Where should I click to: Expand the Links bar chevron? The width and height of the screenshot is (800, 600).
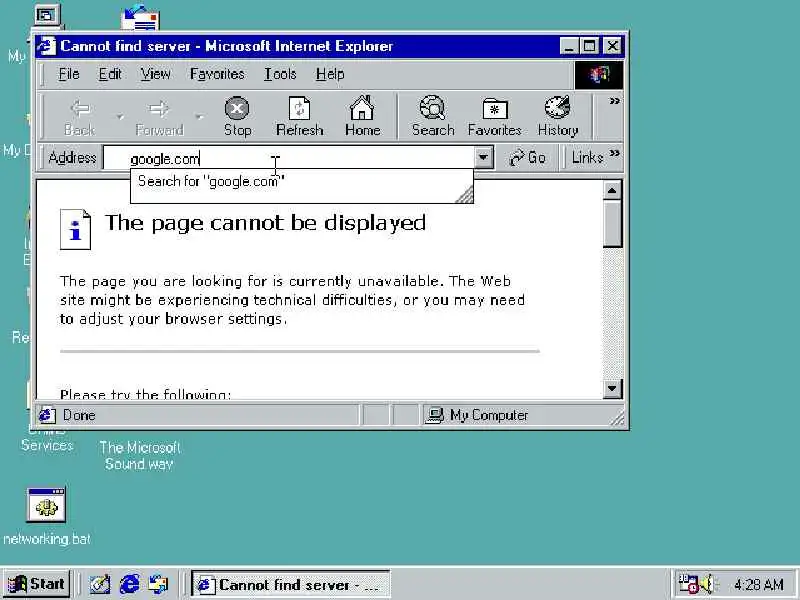tap(615, 153)
